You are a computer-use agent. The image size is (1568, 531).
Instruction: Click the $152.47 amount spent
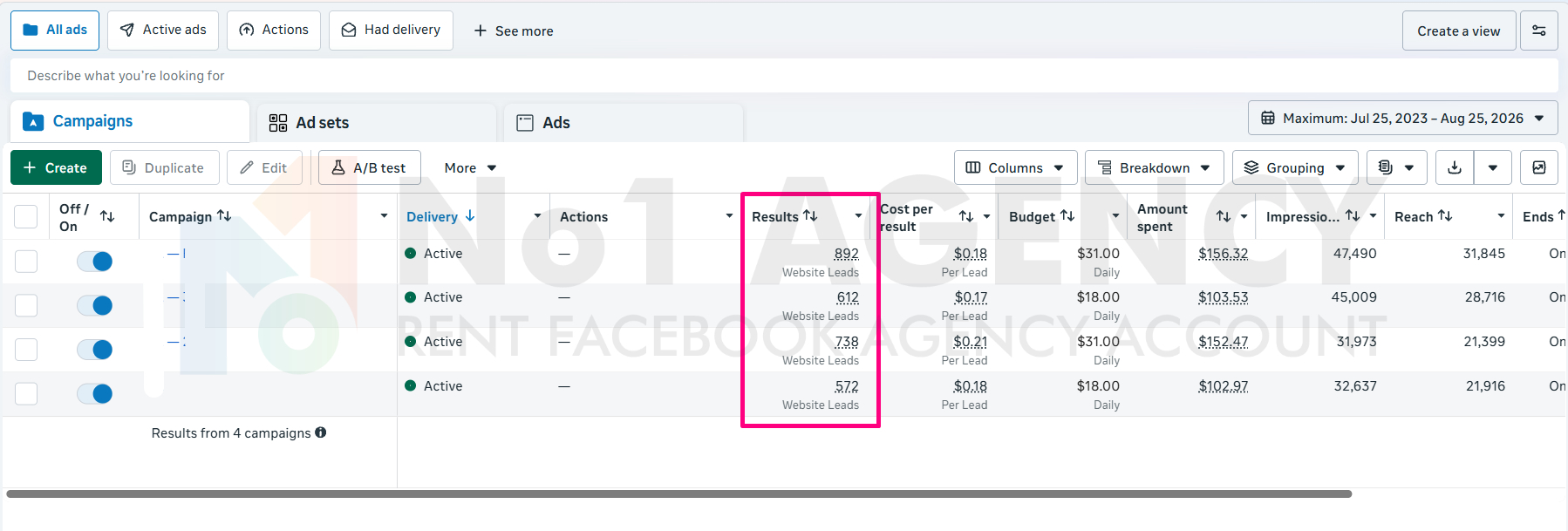(x=1223, y=342)
